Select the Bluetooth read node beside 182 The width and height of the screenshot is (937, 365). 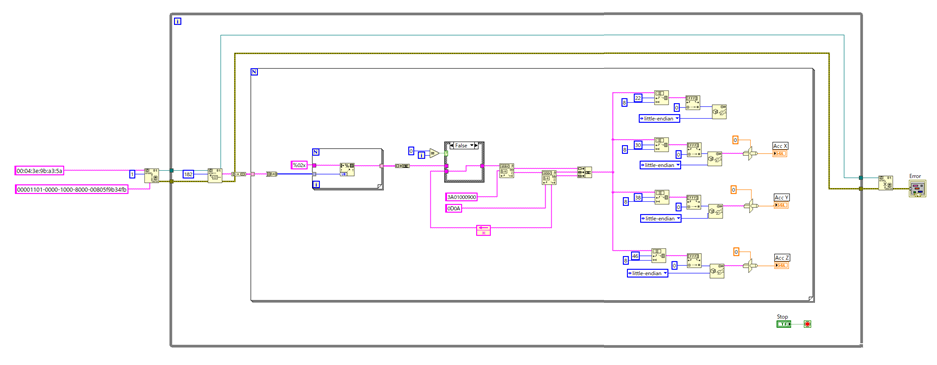pos(214,176)
